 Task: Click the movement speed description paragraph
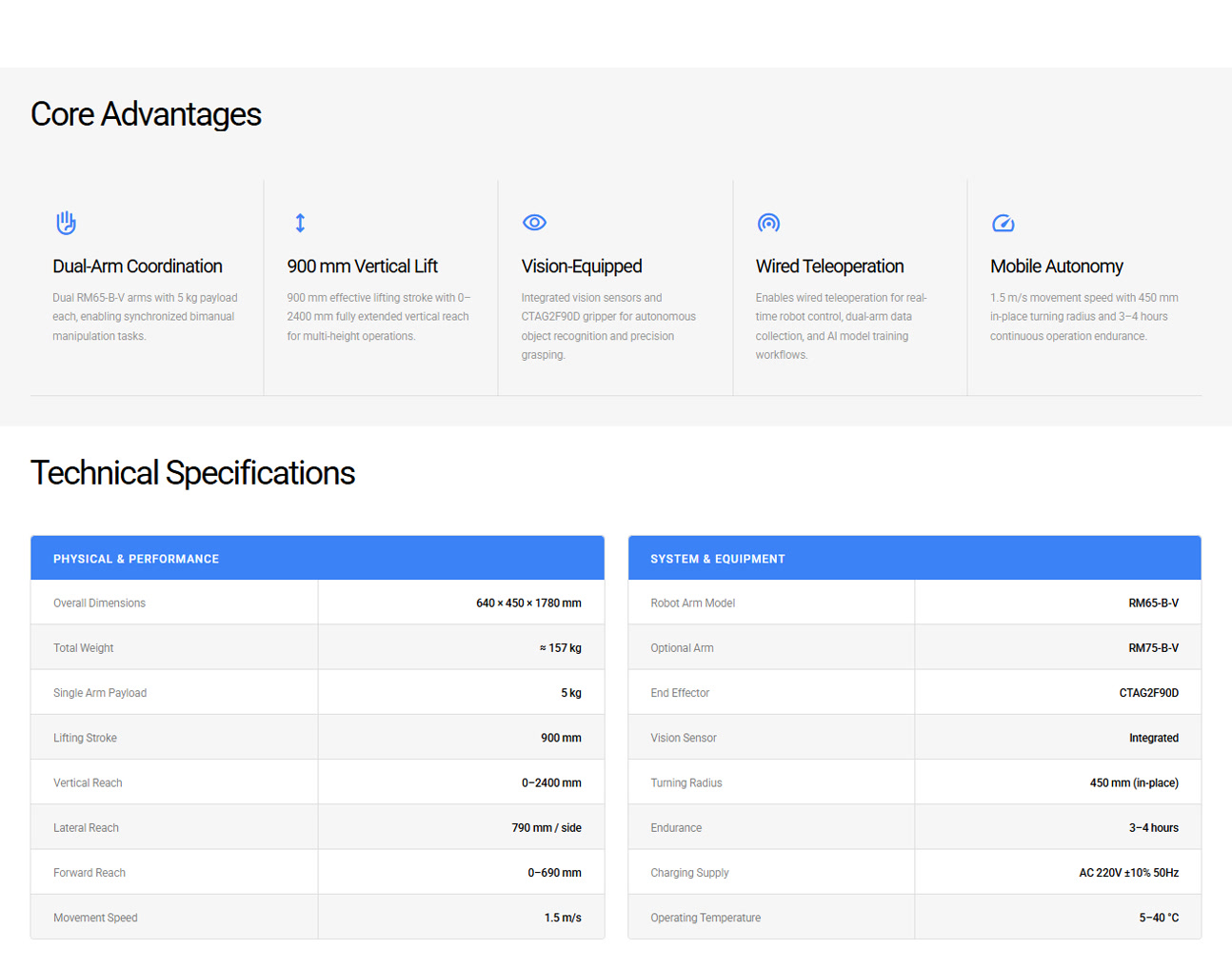(x=1083, y=317)
